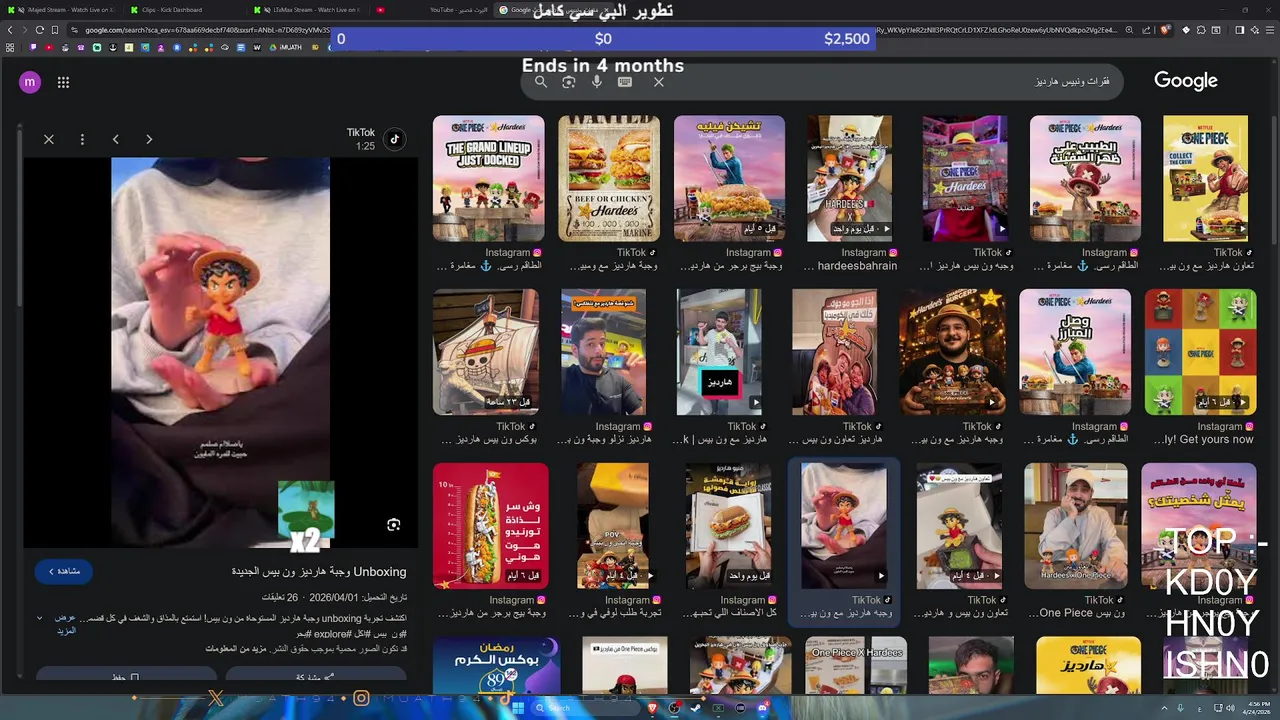Image resolution: width=1280 pixels, height=720 pixels.
Task: Open iMUATH bookmark in bookmarks bar
Action: [x=285, y=47]
